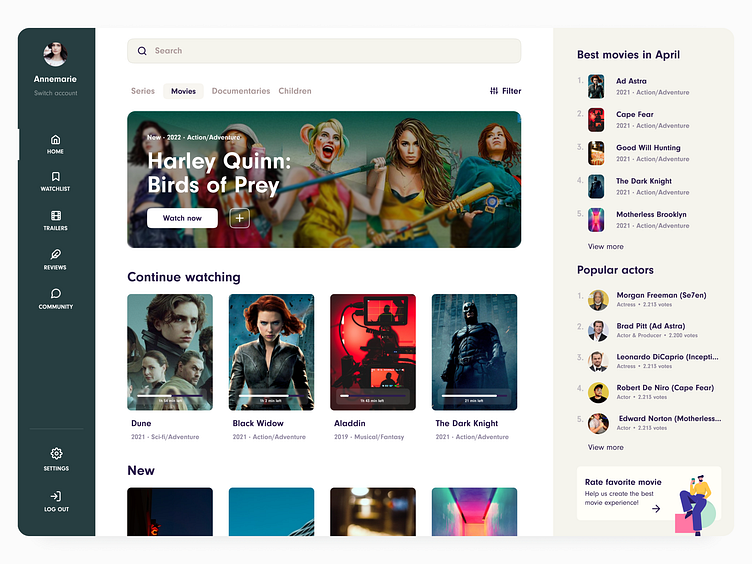Expand View more under Popular actors
Screen dimensions: 752x564
point(605,447)
